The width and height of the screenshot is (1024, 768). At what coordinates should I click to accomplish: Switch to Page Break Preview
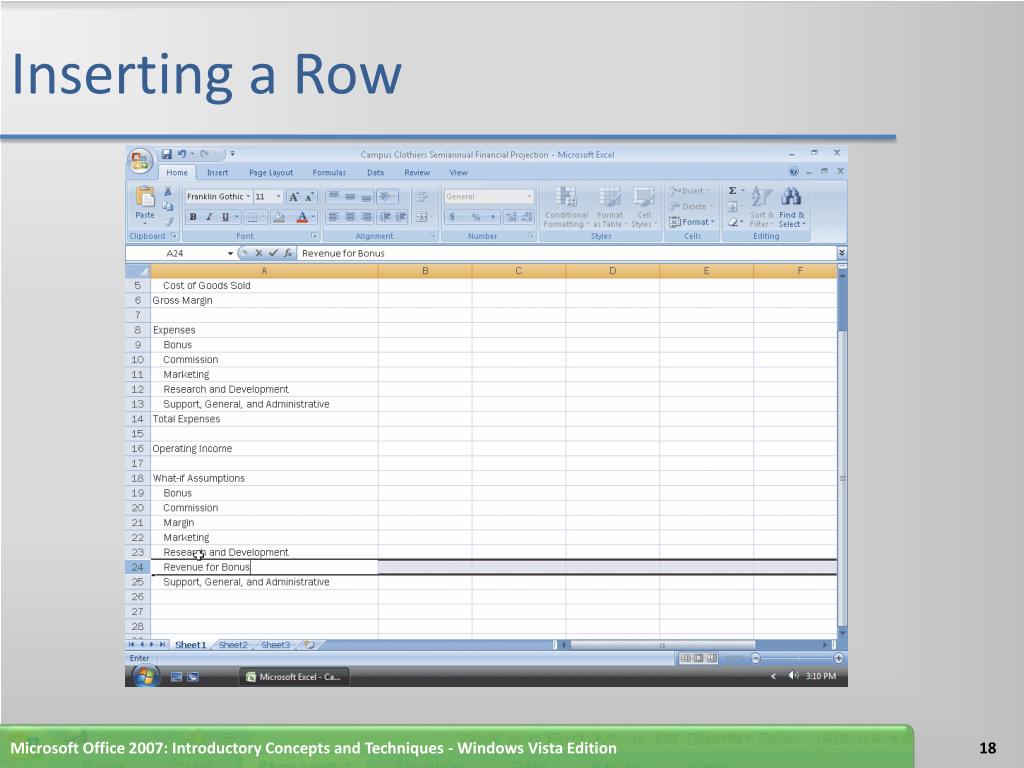click(711, 658)
